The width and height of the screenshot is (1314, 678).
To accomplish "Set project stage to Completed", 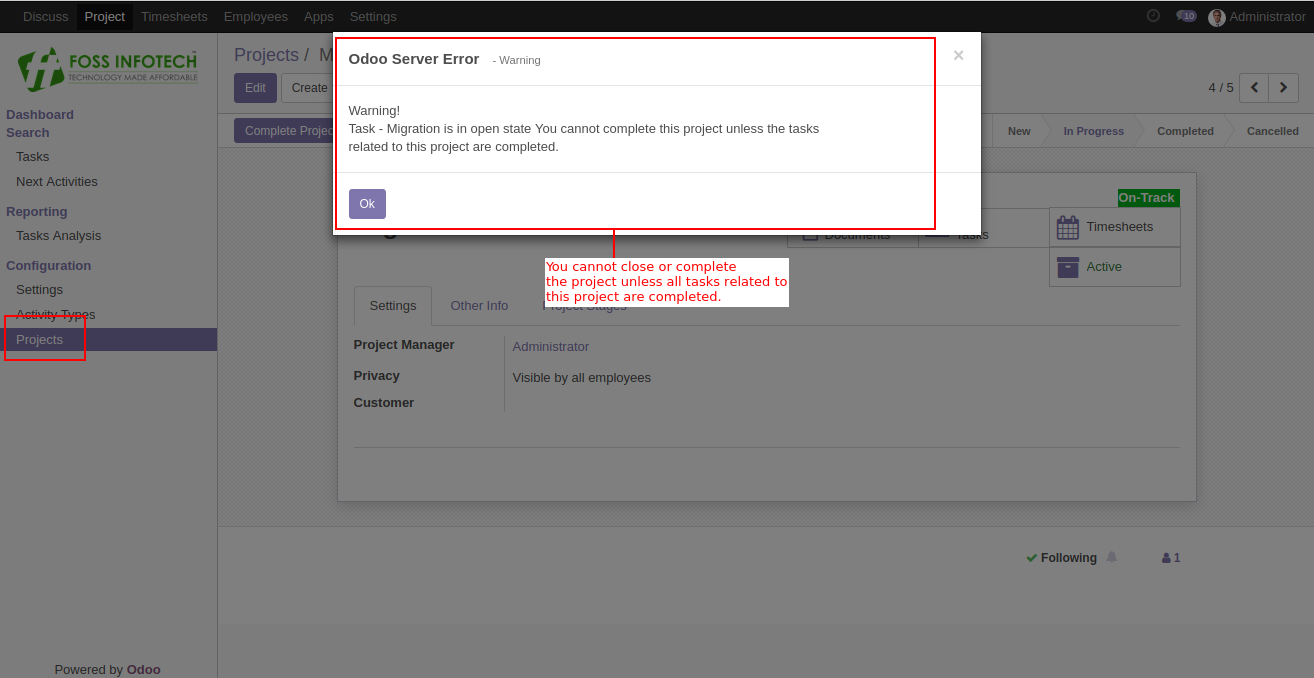I will coord(1185,131).
